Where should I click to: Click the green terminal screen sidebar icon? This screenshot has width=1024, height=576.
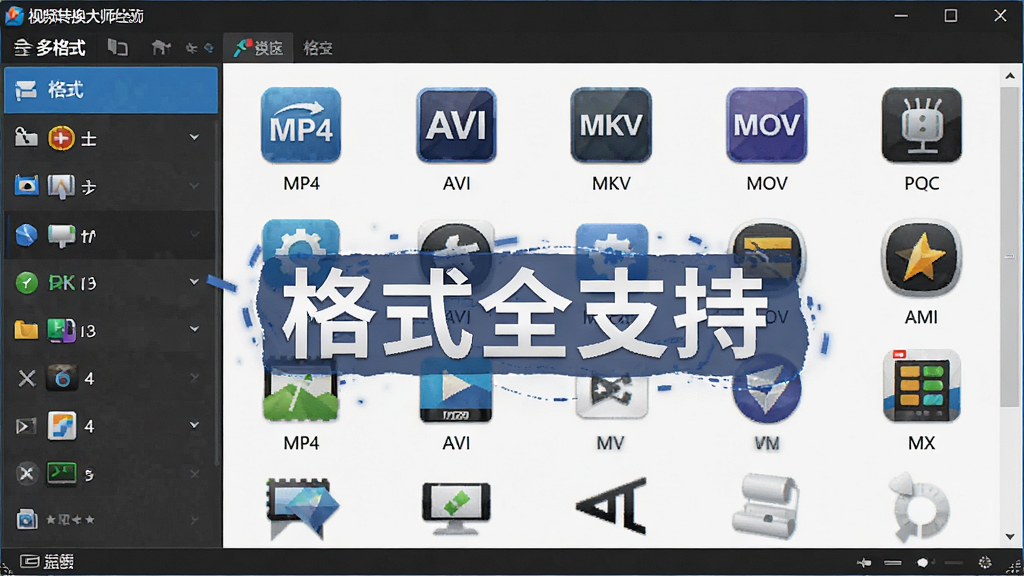[61, 473]
